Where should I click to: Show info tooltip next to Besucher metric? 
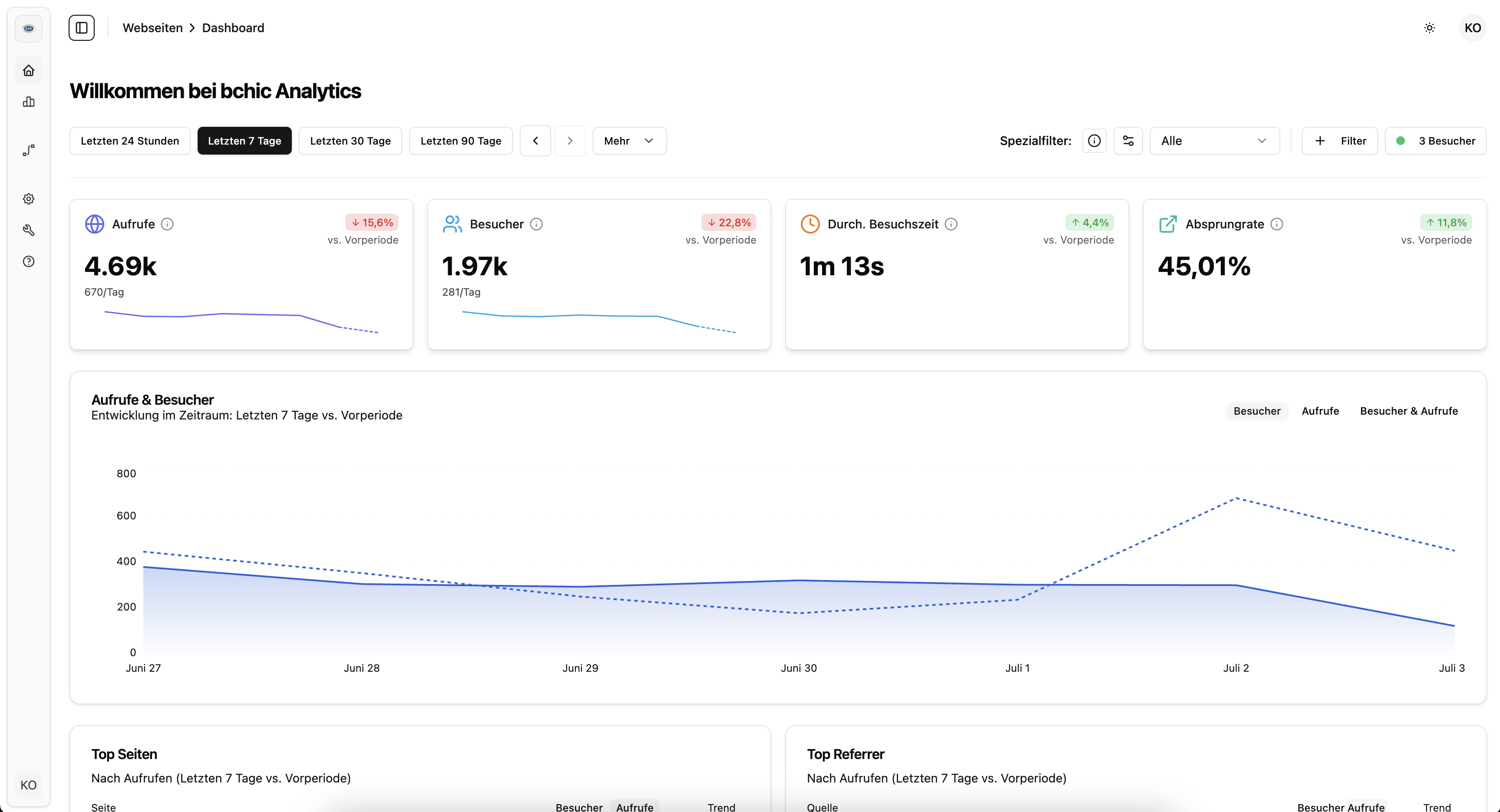[x=536, y=224]
